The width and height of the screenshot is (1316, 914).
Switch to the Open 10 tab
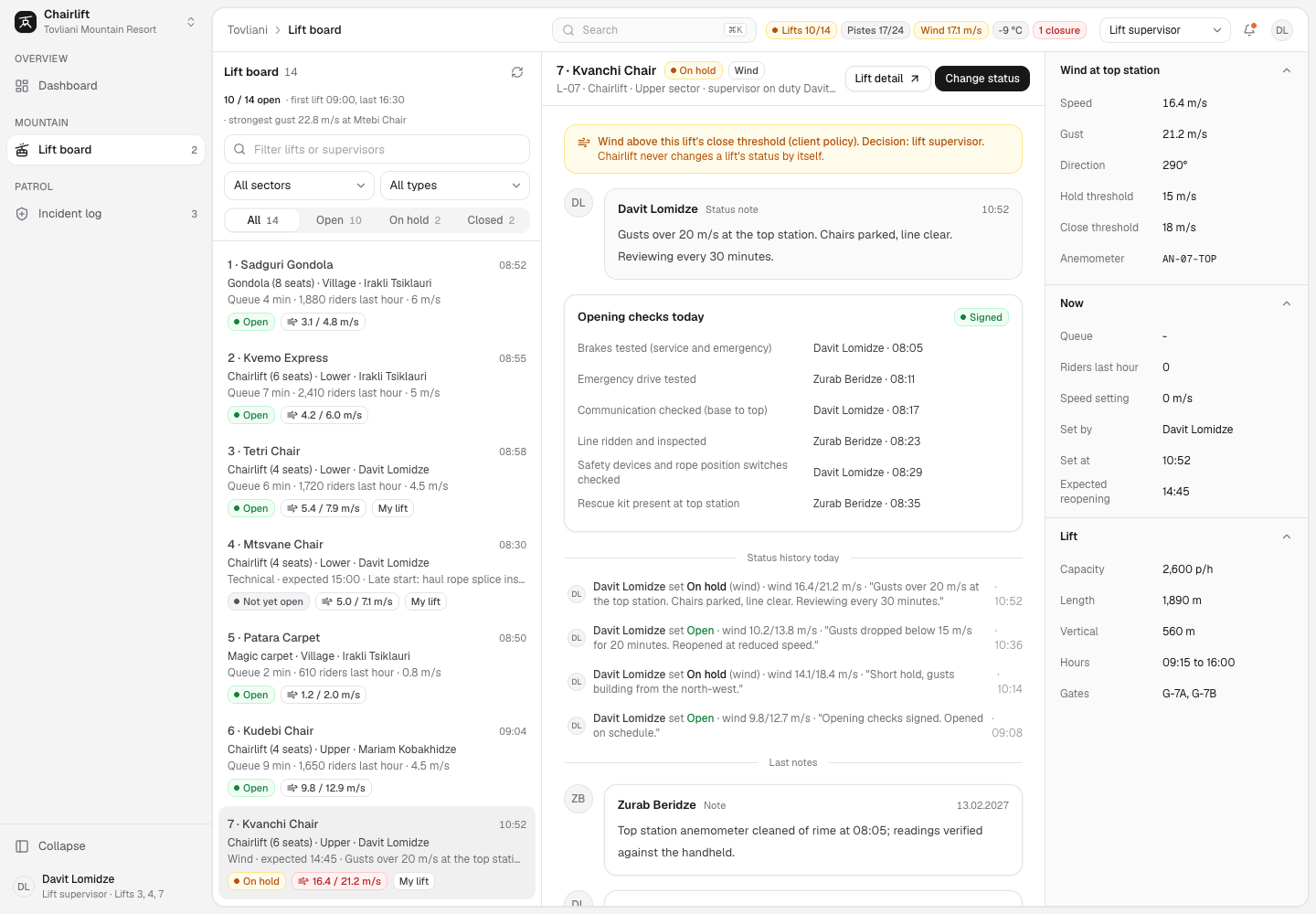[x=339, y=220]
